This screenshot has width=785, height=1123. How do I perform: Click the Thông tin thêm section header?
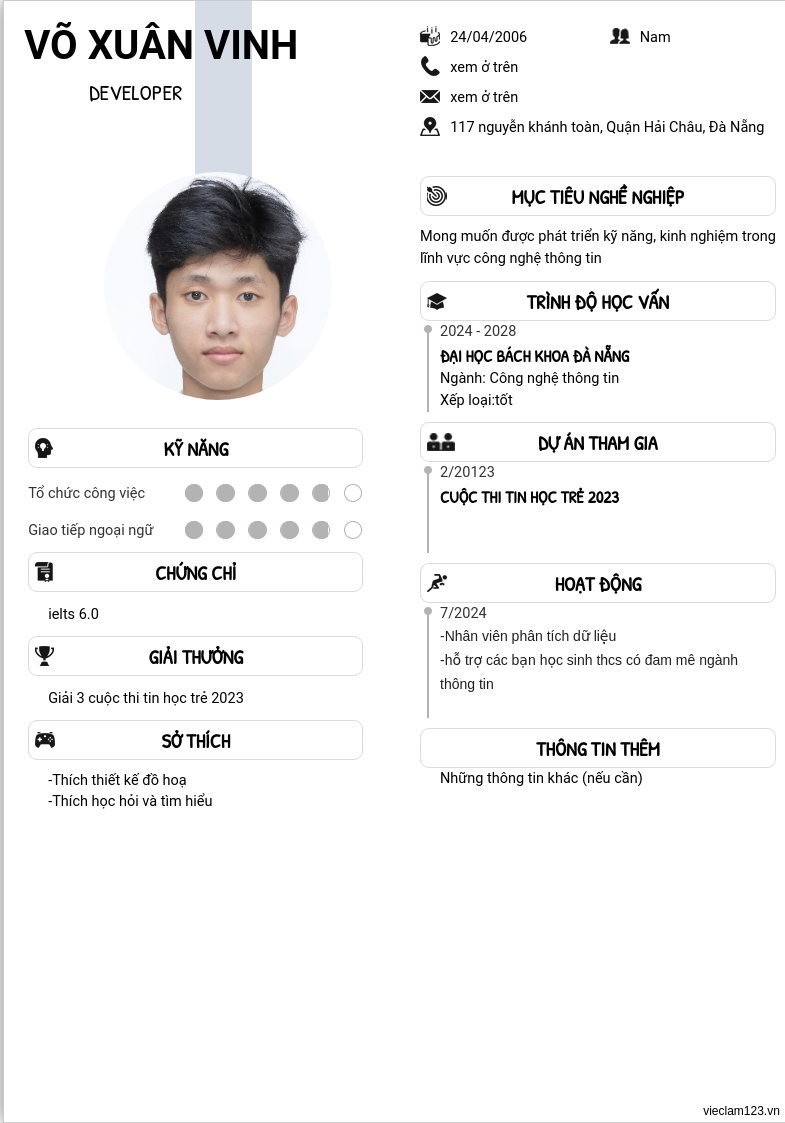[597, 748]
